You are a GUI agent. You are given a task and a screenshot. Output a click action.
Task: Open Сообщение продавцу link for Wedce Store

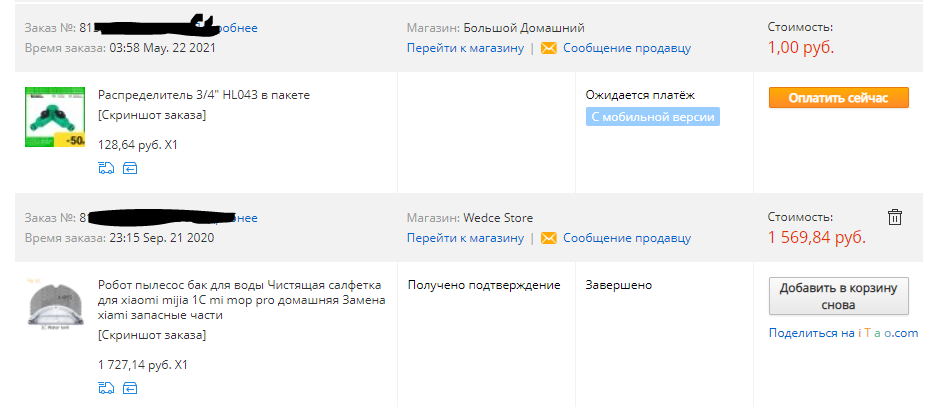click(x=627, y=238)
